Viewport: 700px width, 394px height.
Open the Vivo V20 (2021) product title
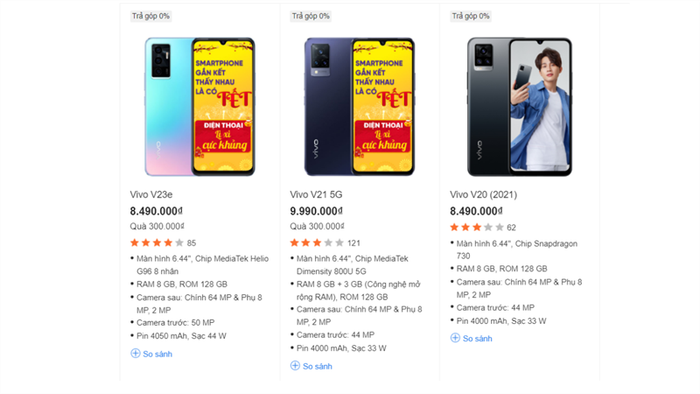pos(483,195)
